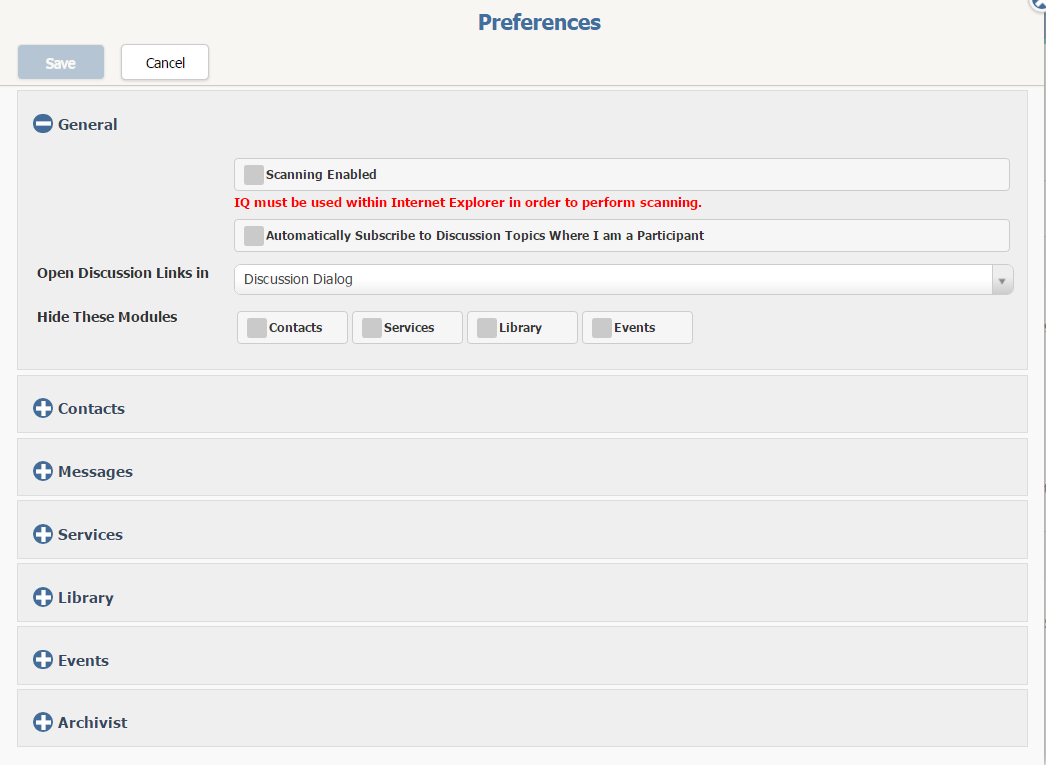This screenshot has width=1046, height=765.
Task: Click the Archivist section header label
Action: point(92,722)
